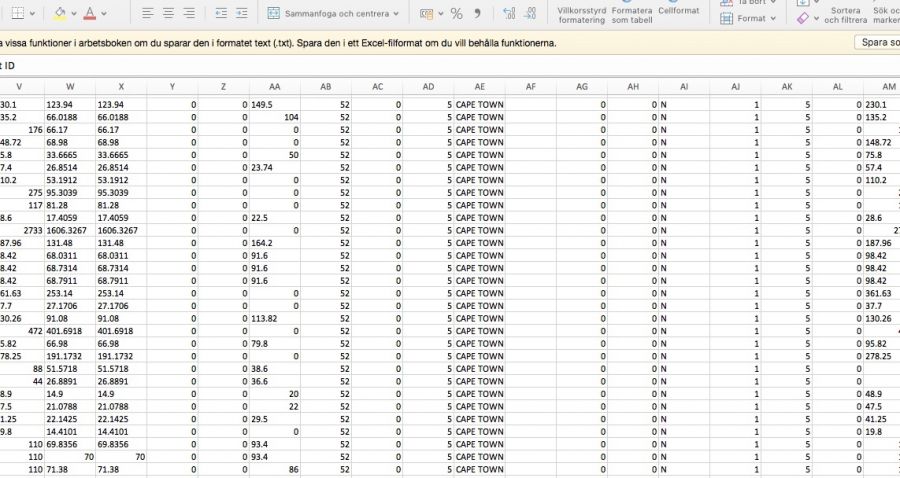Open the cell borders tool
The height and width of the screenshot is (478, 900).
click(x=18, y=13)
